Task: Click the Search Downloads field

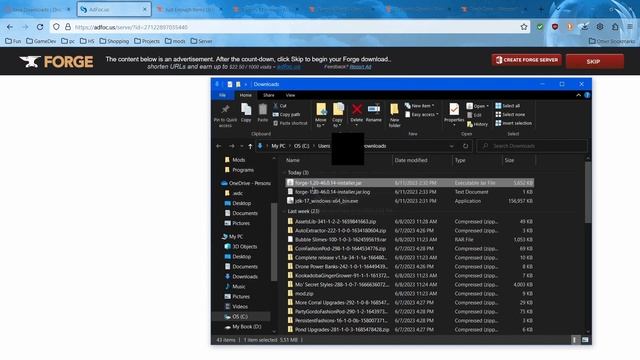Action: coord(532,146)
